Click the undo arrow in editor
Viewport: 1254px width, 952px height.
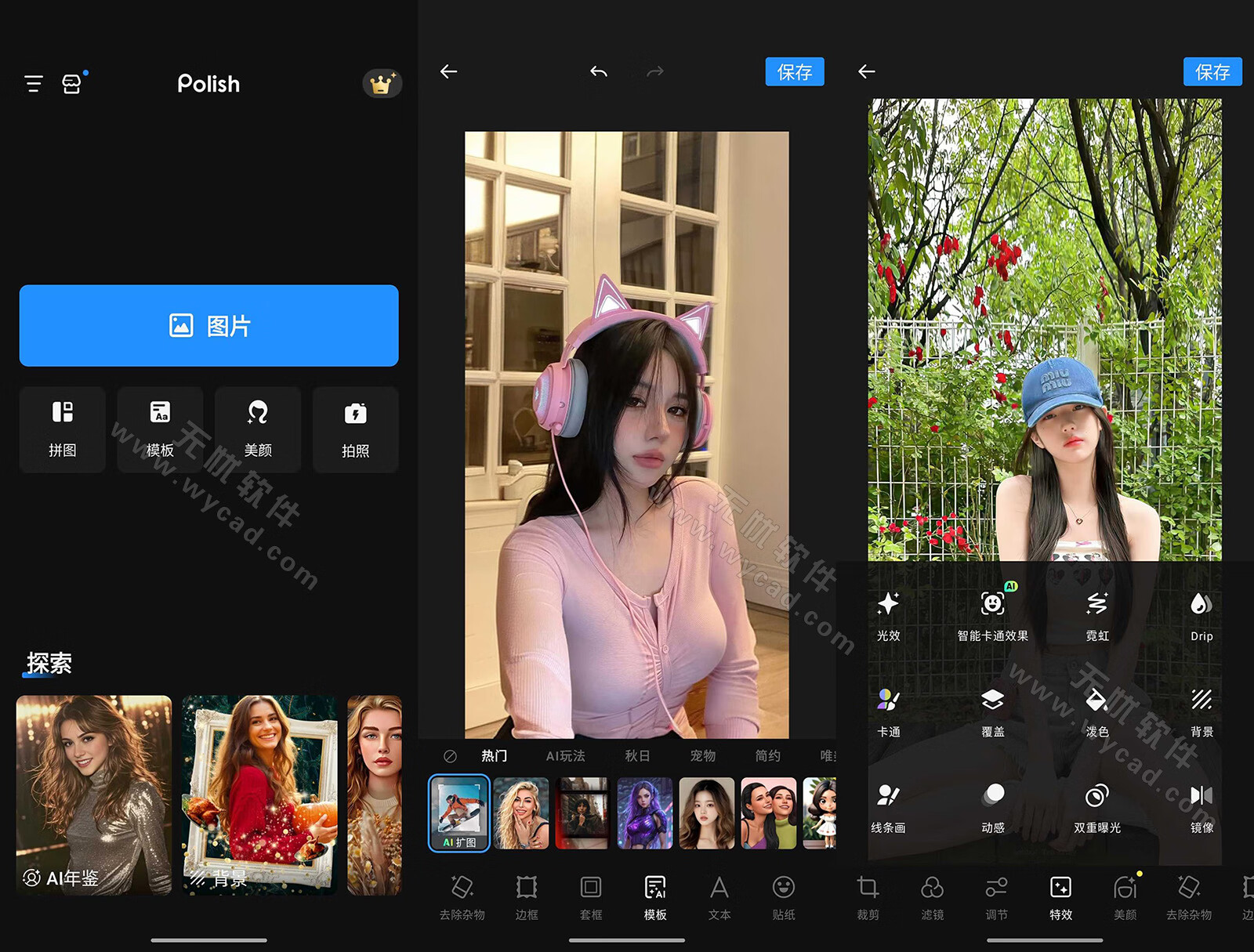[599, 72]
